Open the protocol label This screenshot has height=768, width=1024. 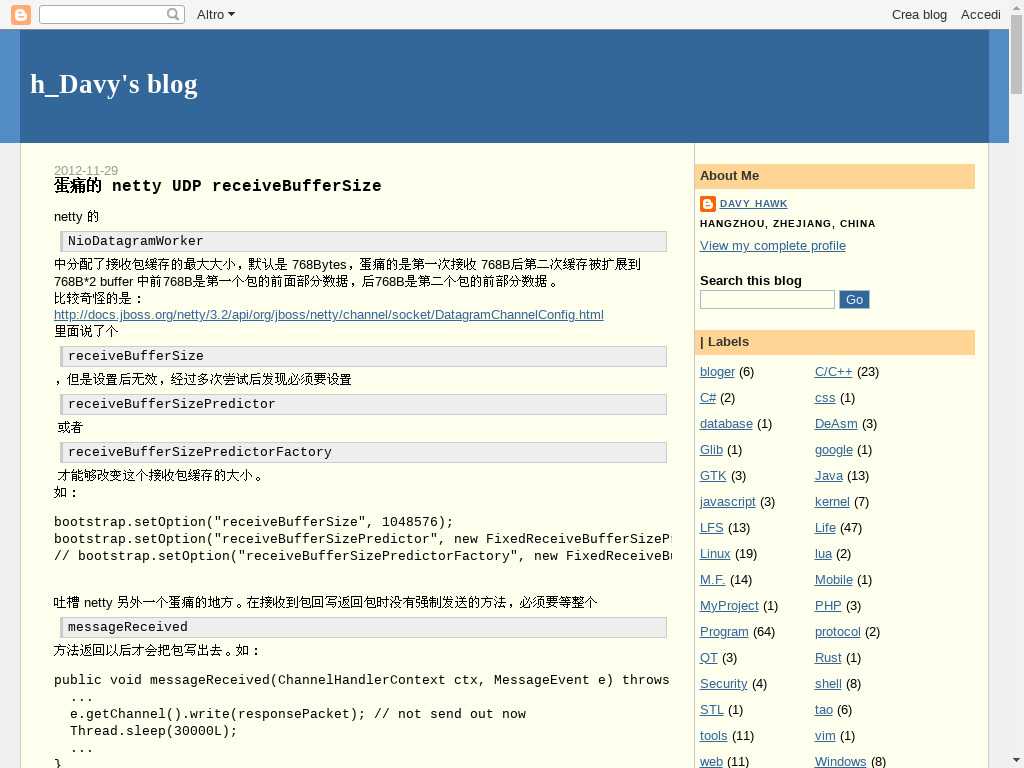[x=837, y=632]
